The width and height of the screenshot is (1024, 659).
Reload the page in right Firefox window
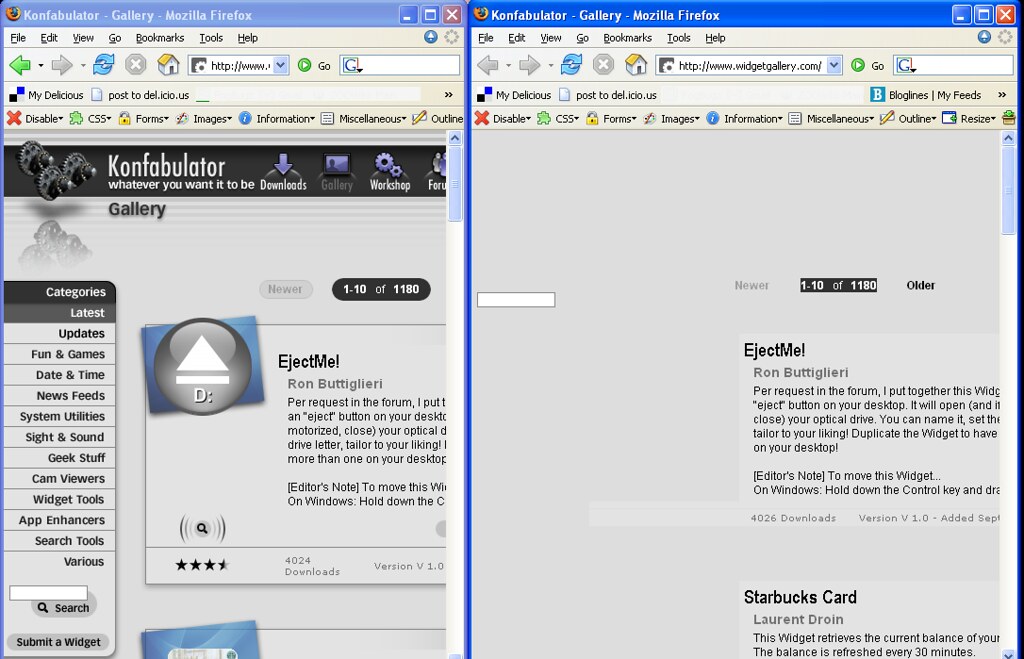[x=571, y=65]
